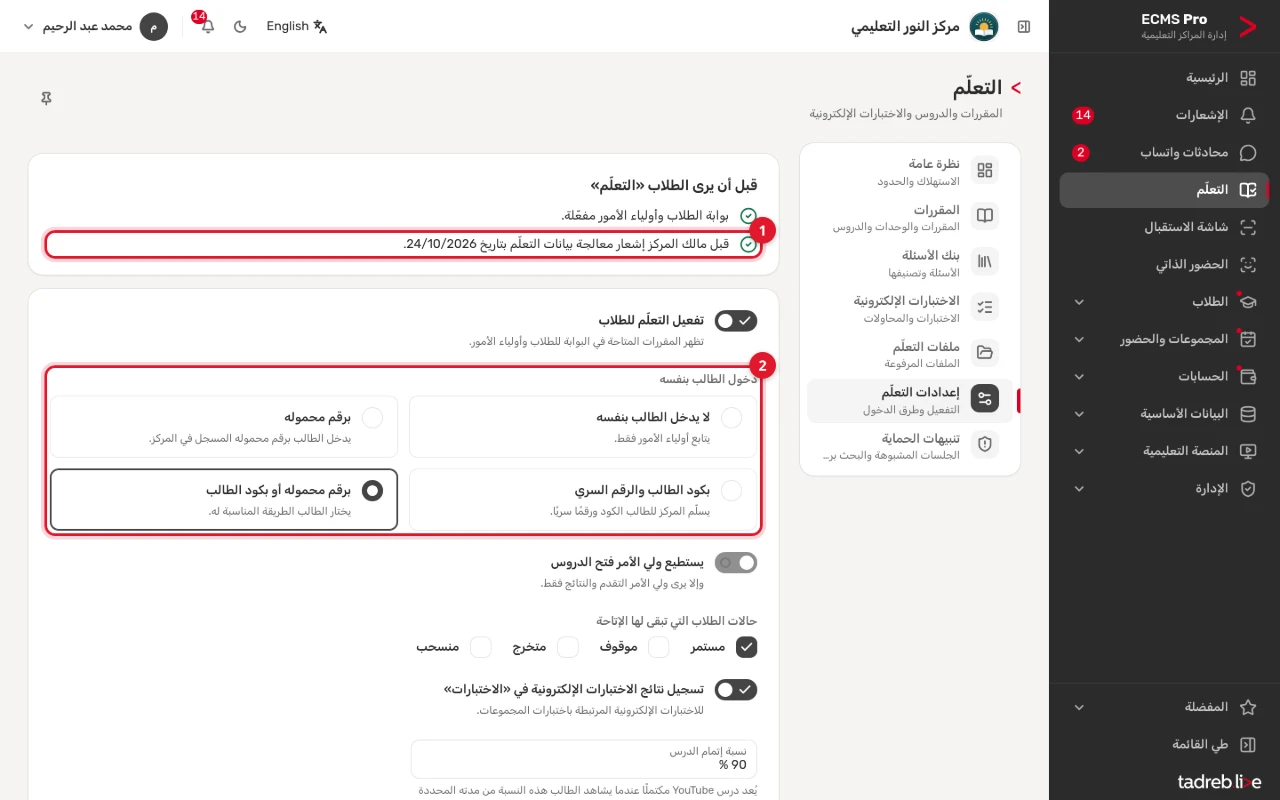Check the موقوف status checkbox

point(659,647)
